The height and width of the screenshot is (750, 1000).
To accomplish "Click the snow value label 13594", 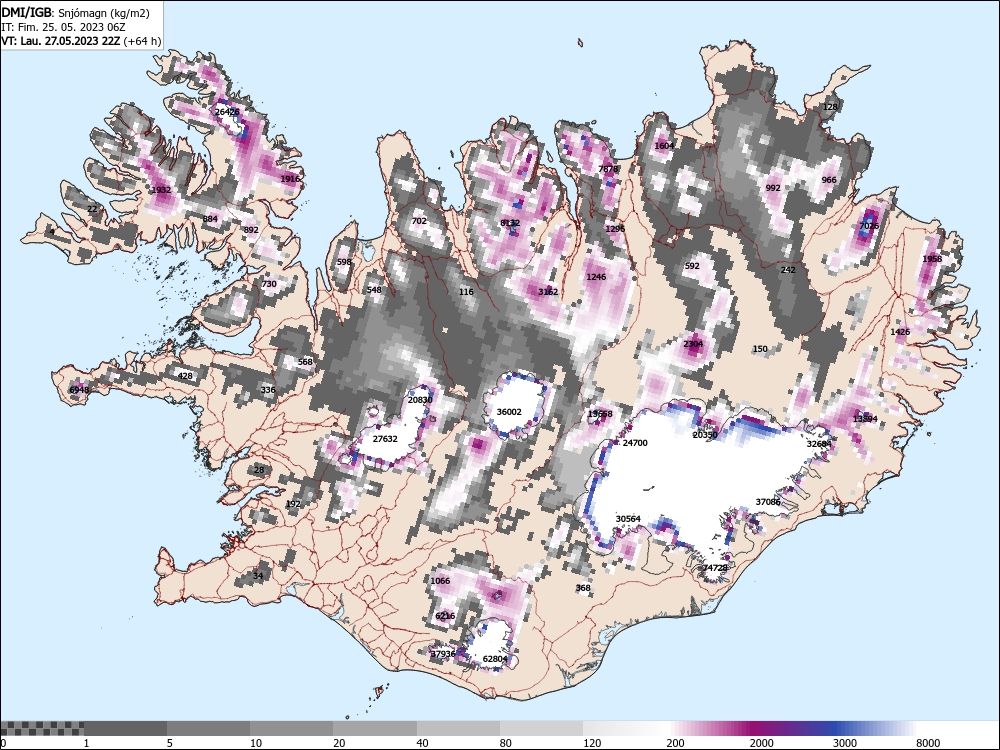I will coord(865,419).
